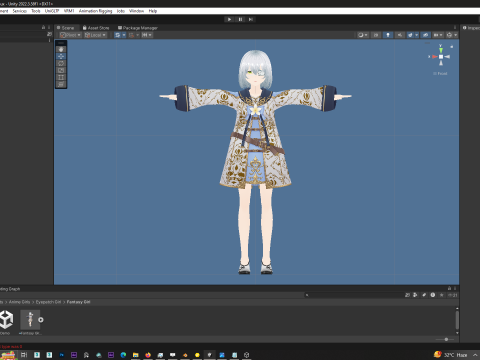The width and height of the screenshot is (480, 360).
Task: Open the Inspector tab
Action: pos(471,28)
